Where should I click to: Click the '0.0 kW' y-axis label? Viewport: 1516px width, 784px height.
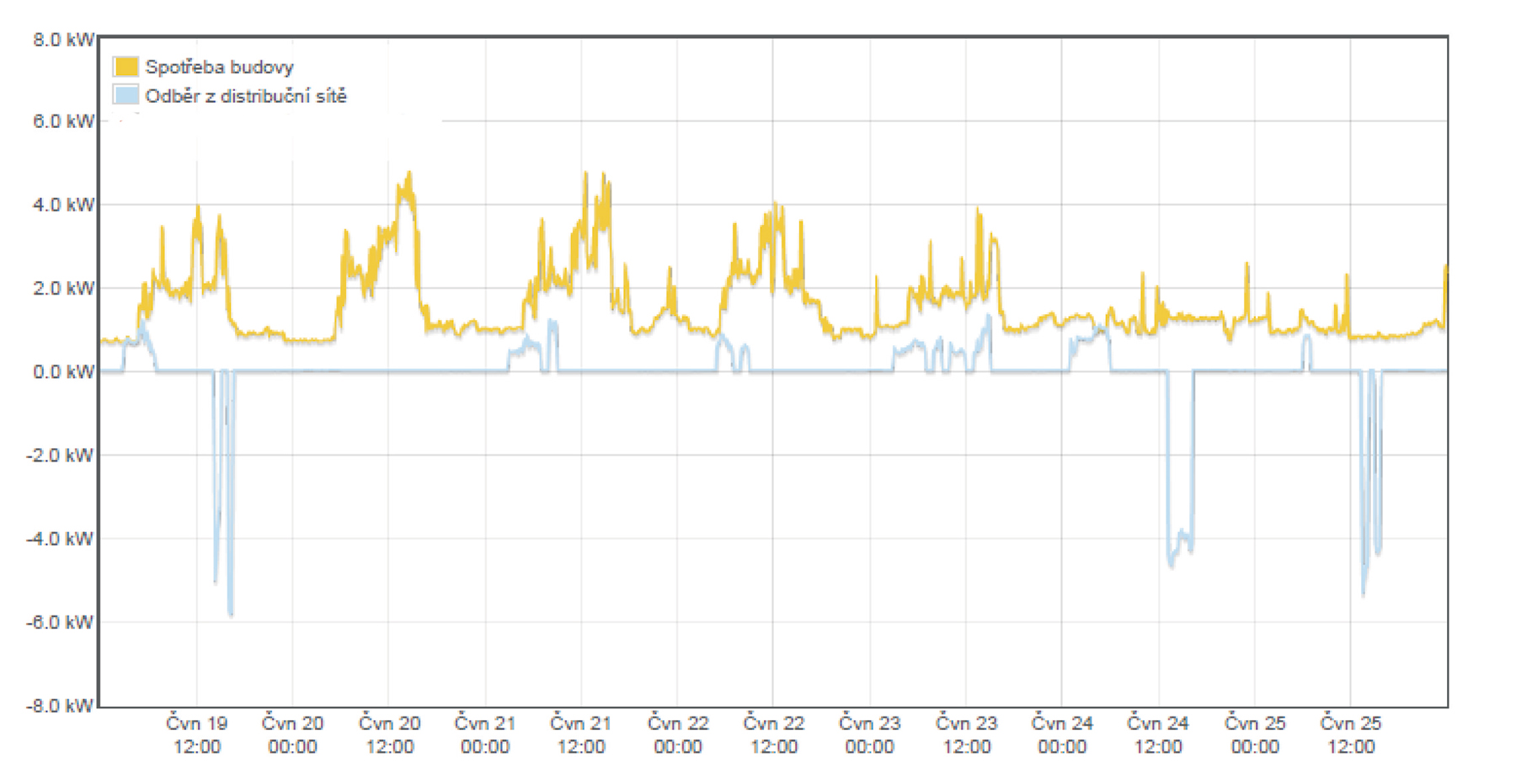click(x=64, y=371)
